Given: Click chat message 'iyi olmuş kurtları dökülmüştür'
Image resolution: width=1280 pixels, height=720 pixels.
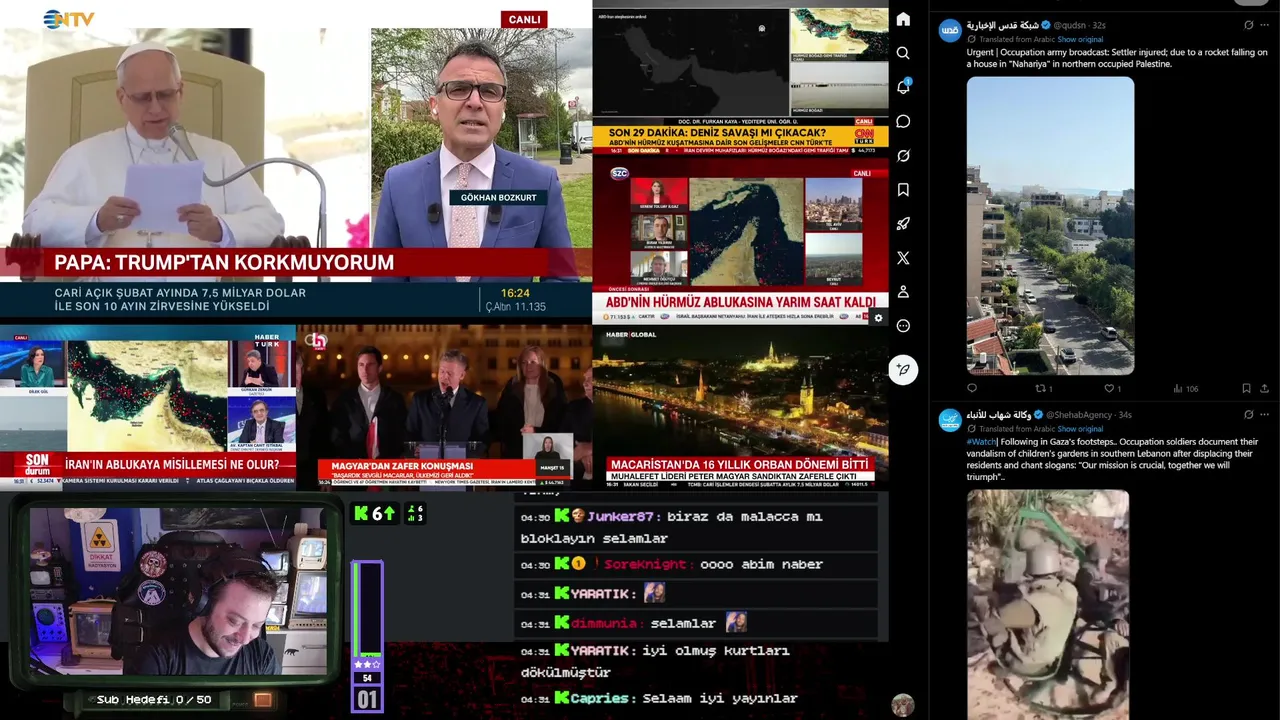Looking at the screenshot, I should point(655,662).
